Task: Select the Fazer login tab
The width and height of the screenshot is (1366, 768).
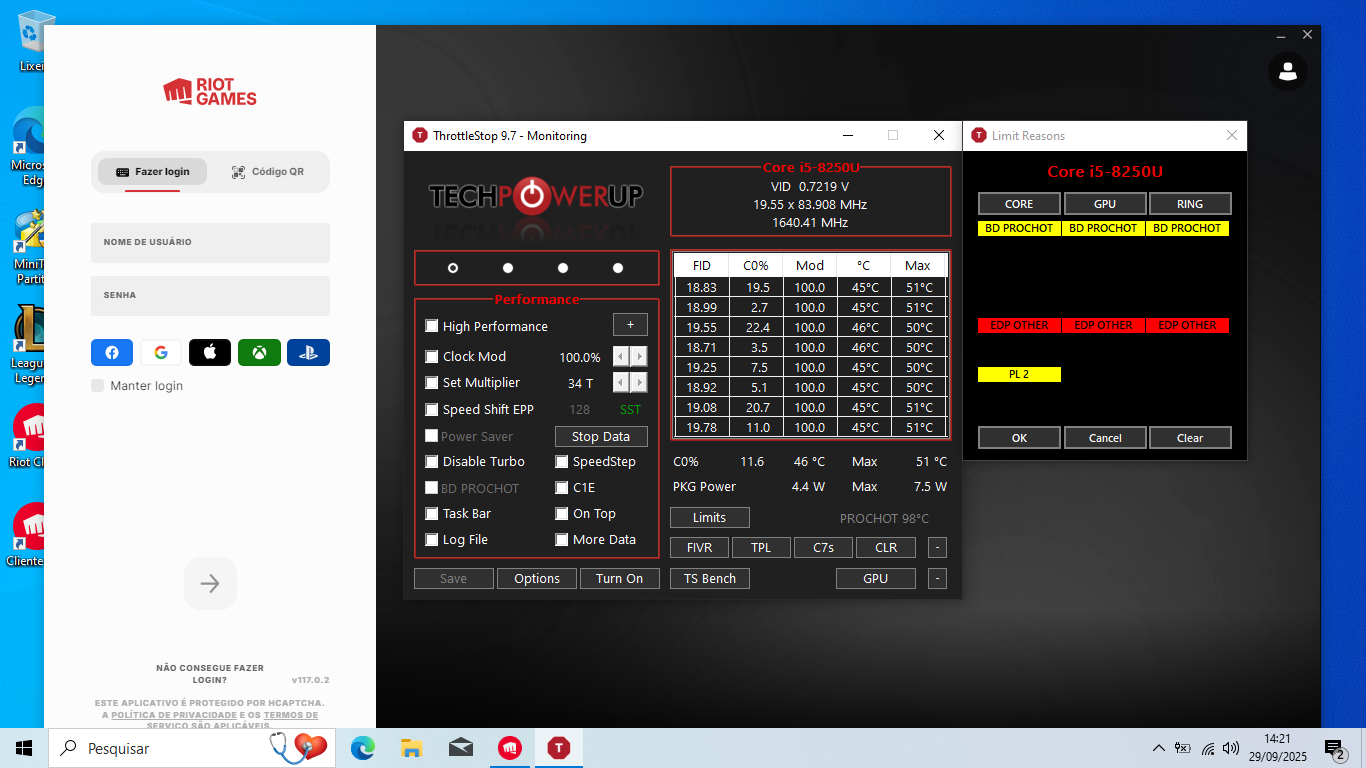Action: tap(152, 172)
